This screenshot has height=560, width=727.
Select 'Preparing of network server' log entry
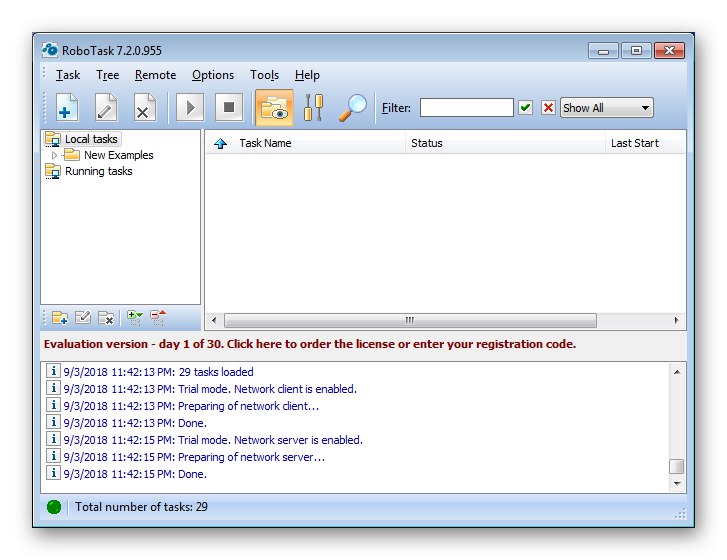(194, 457)
